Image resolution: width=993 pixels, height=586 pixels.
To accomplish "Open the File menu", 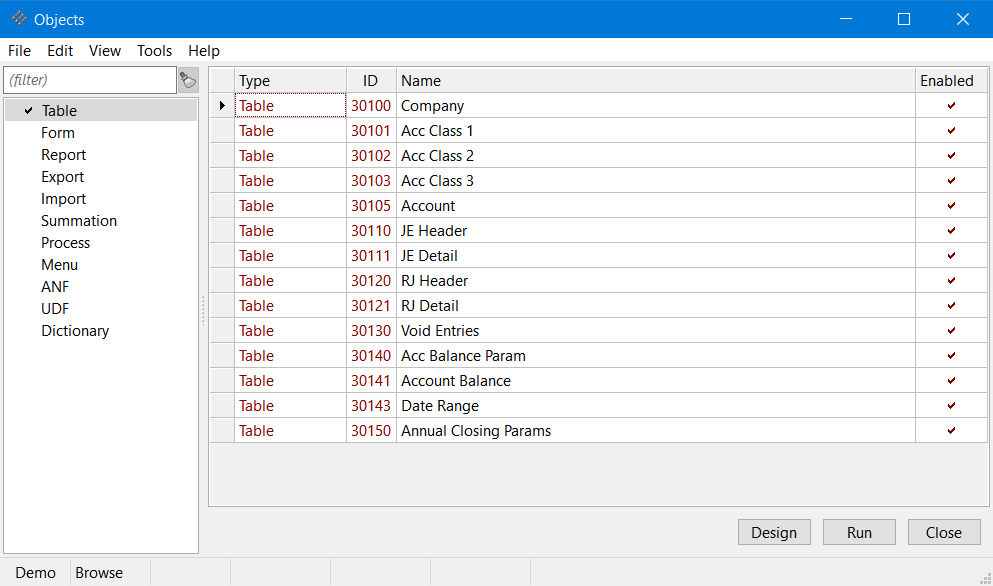I will click(x=19, y=51).
